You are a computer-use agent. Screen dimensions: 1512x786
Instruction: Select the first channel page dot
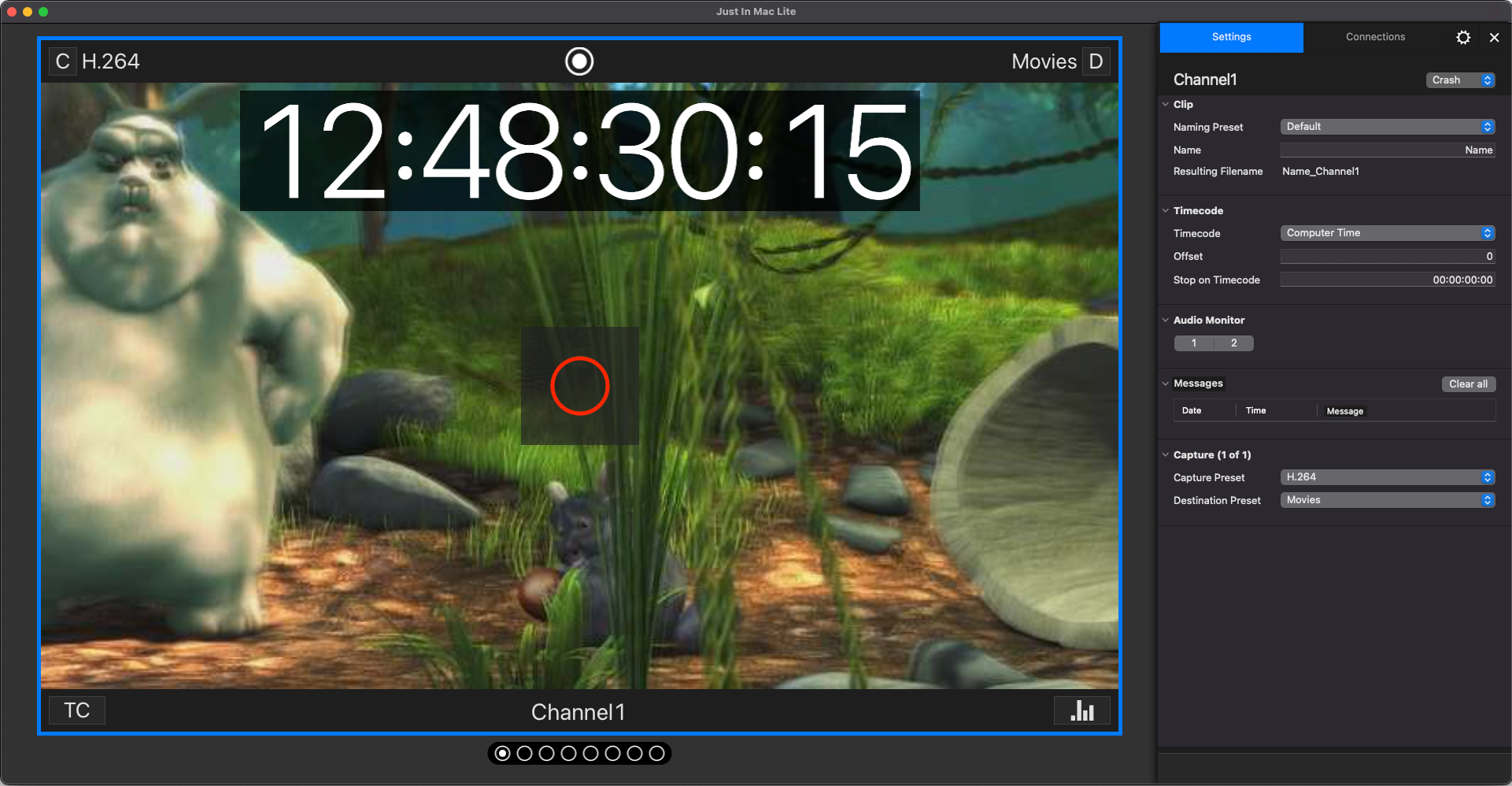(503, 754)
